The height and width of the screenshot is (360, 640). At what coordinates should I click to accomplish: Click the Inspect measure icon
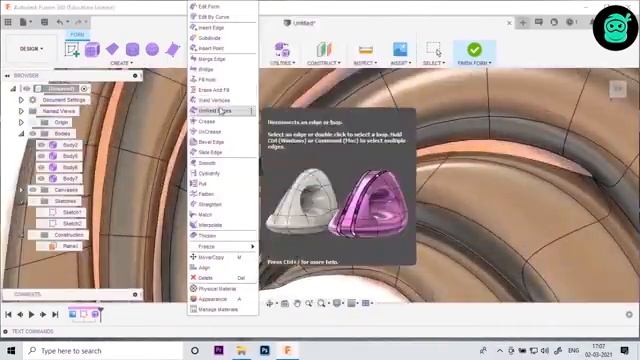click(365, 50)
